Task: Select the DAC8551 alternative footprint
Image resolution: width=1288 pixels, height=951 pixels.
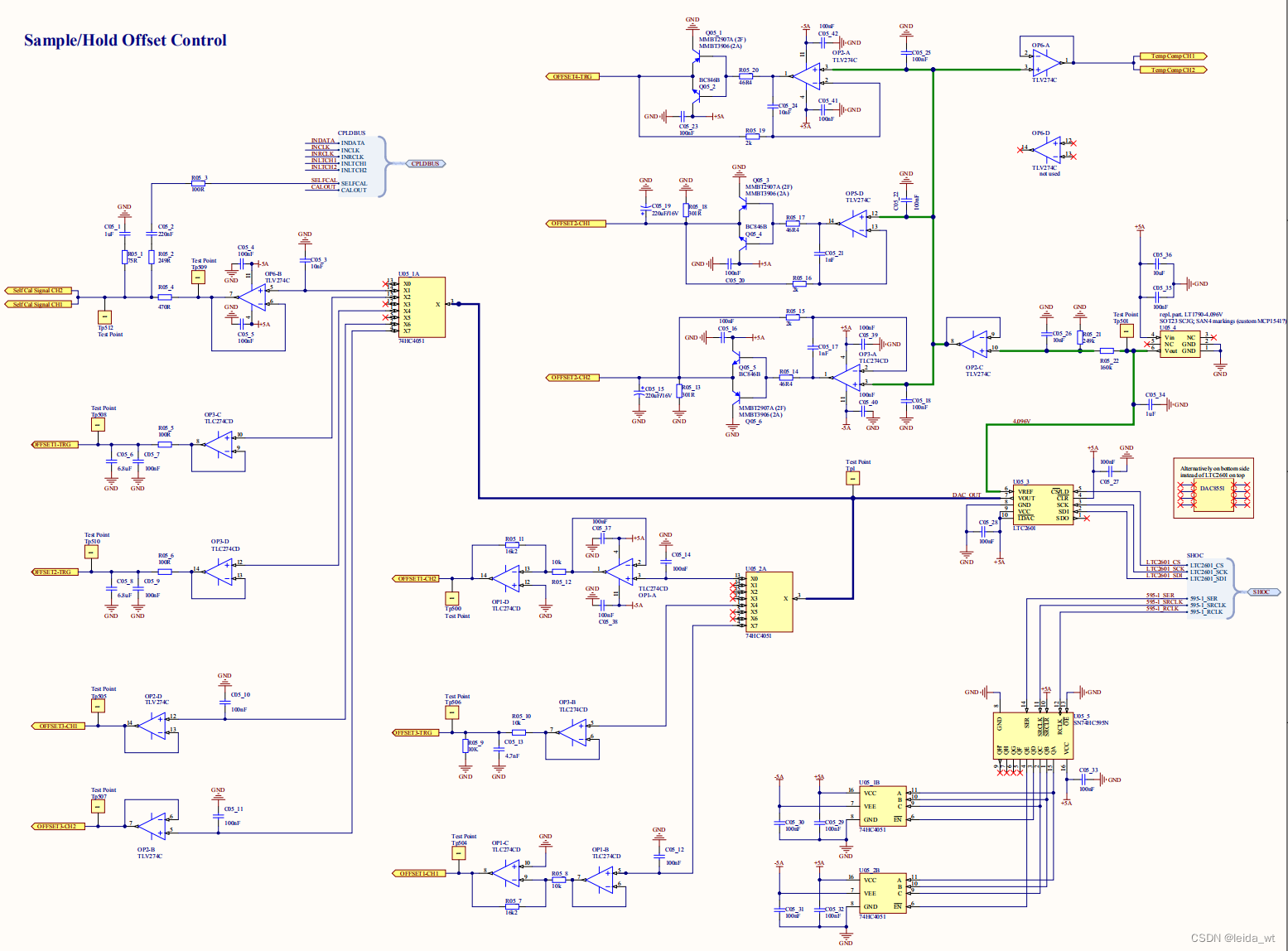Action: pos(1213,495)
